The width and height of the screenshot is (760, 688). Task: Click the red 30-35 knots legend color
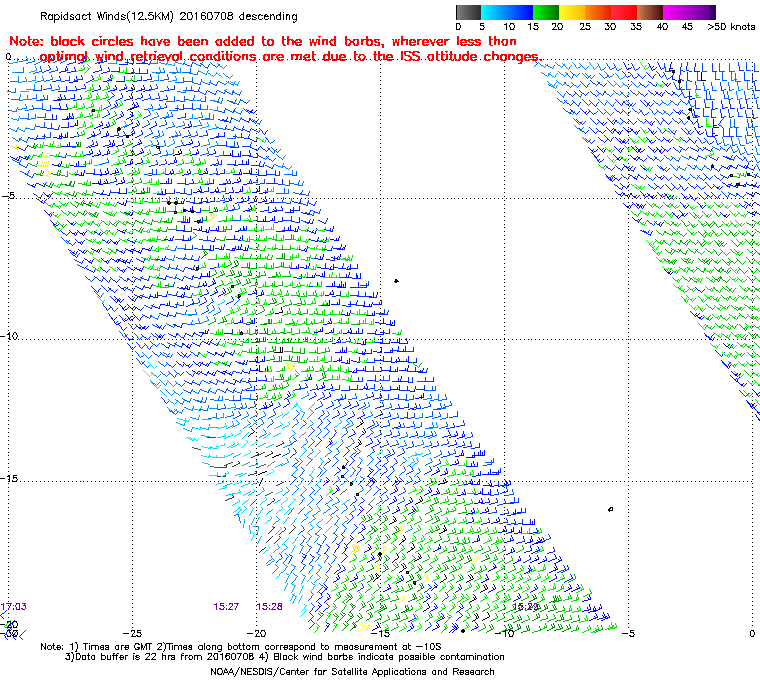tap(624, 12)
